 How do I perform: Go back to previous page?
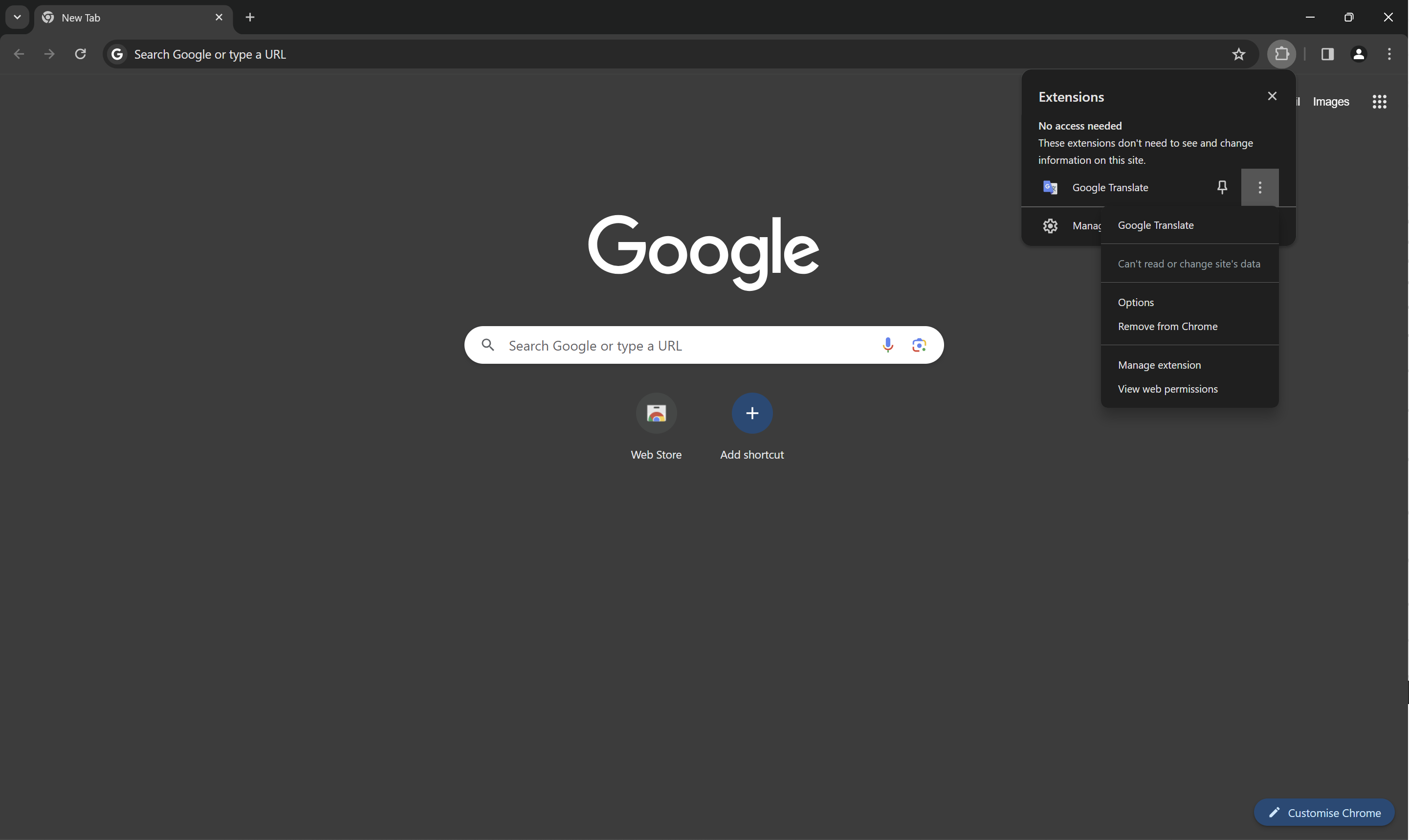[19, 54]
